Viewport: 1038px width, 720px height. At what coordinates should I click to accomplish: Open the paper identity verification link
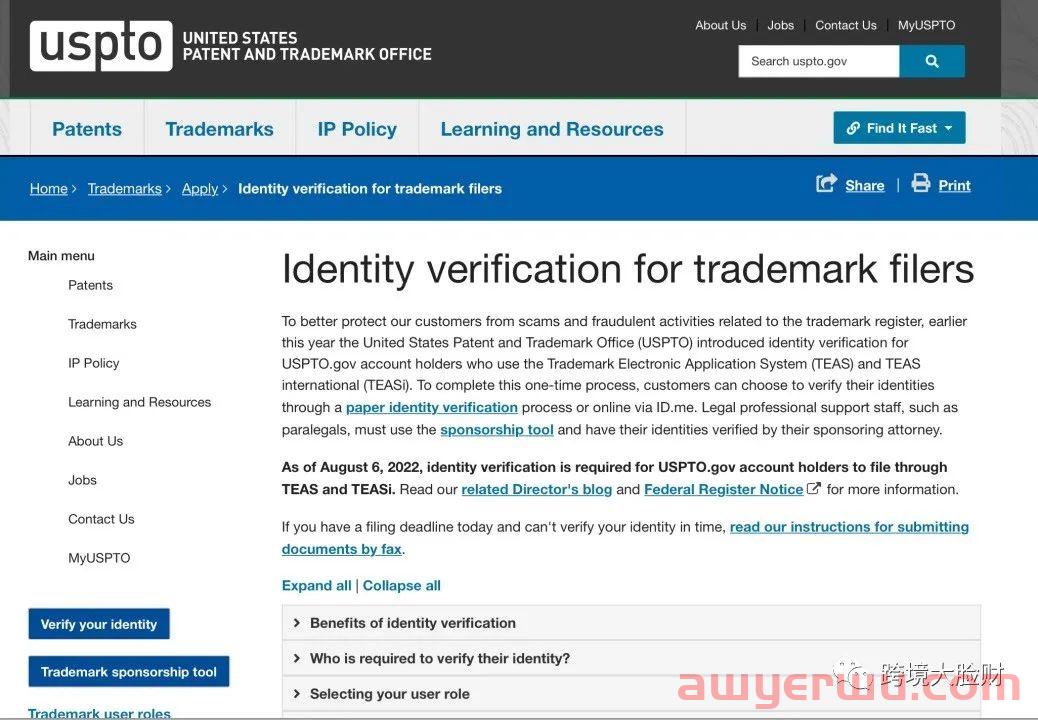pyautogui.click(x=431, y=407)
